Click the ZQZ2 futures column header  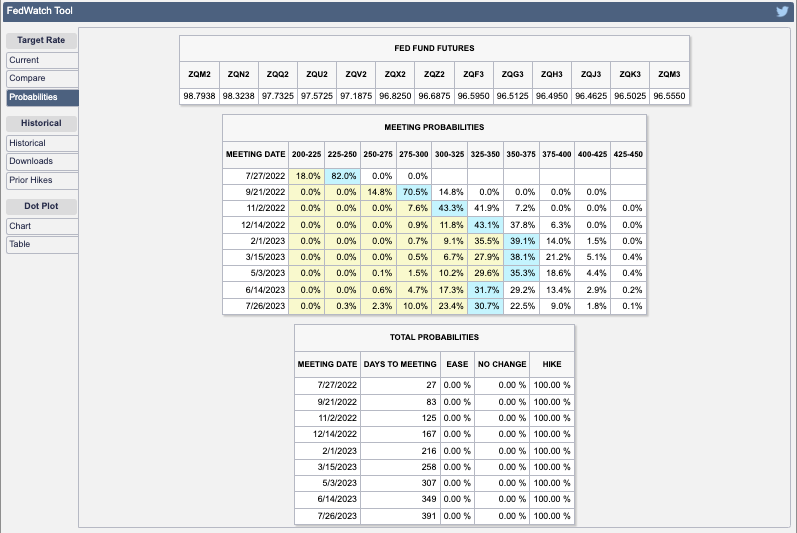(x=434, y=74)
